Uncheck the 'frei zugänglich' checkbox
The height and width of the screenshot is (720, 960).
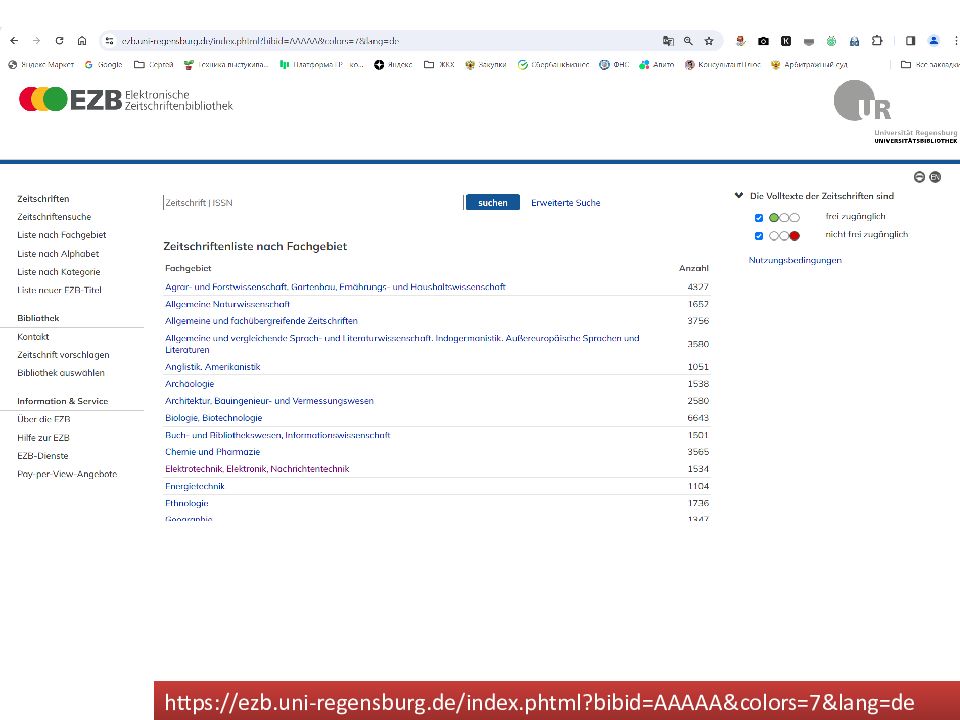pos(759,217)
